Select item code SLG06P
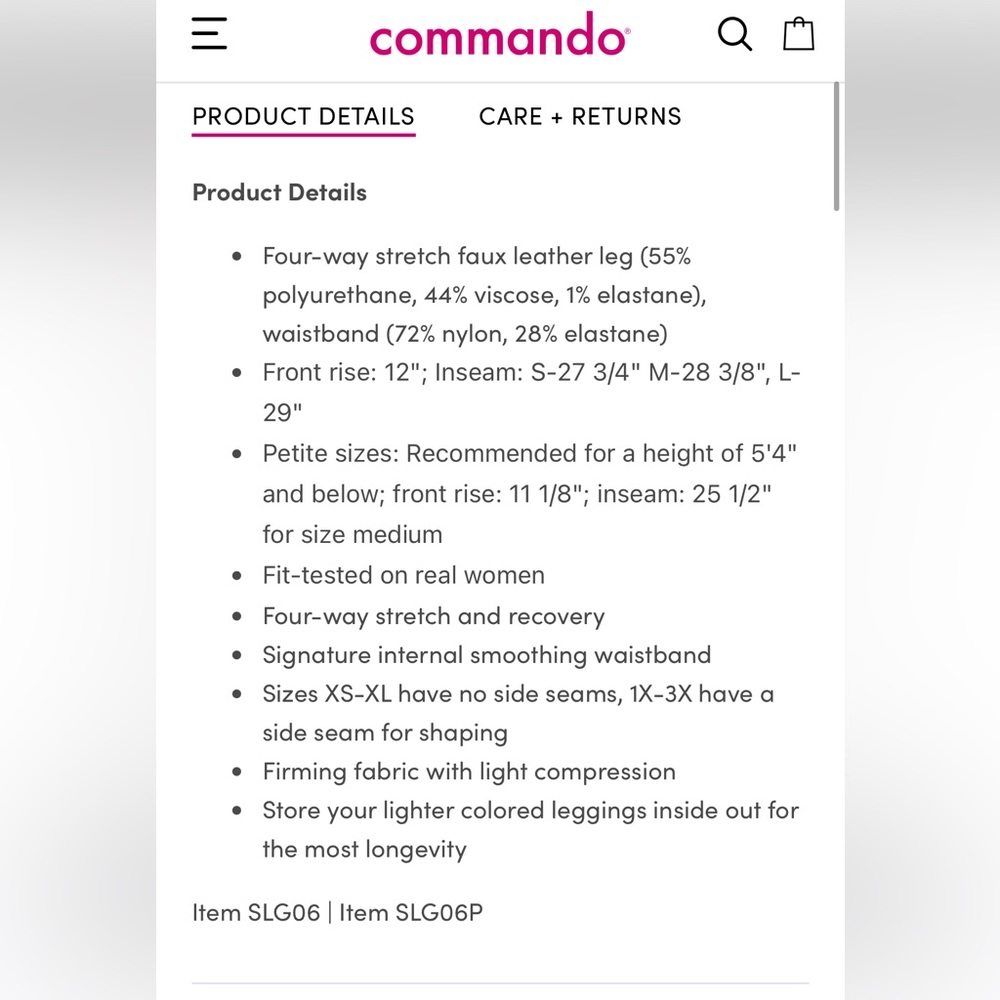This screenshot has height=1000, width=1000. click(412, 912)
